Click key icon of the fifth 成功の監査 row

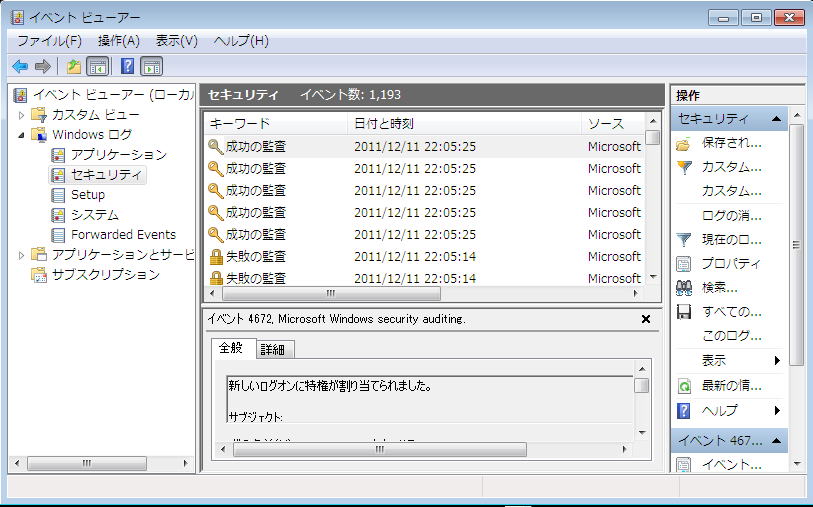click(215, 235)
